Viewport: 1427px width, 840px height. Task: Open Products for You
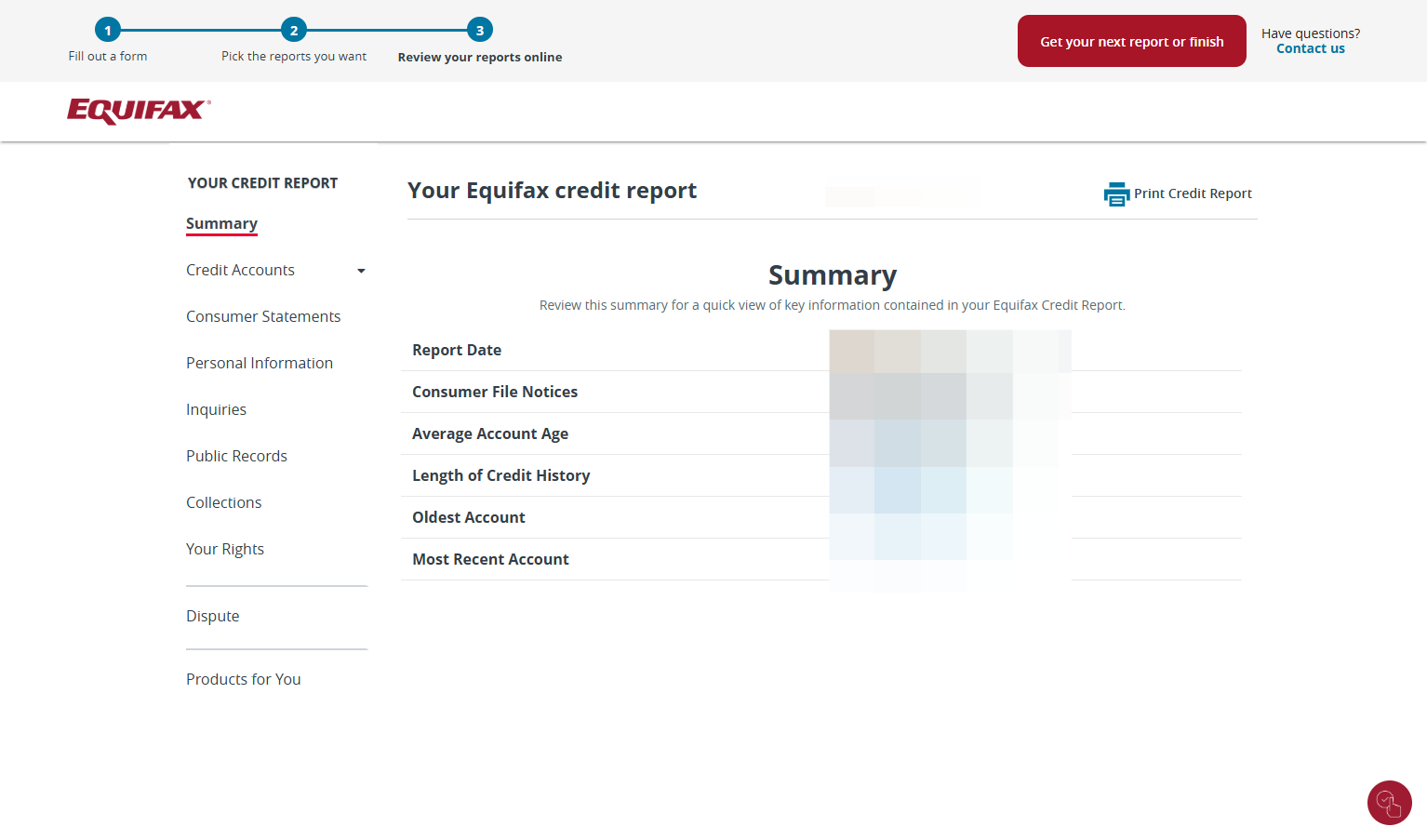(x=243, y=679)
